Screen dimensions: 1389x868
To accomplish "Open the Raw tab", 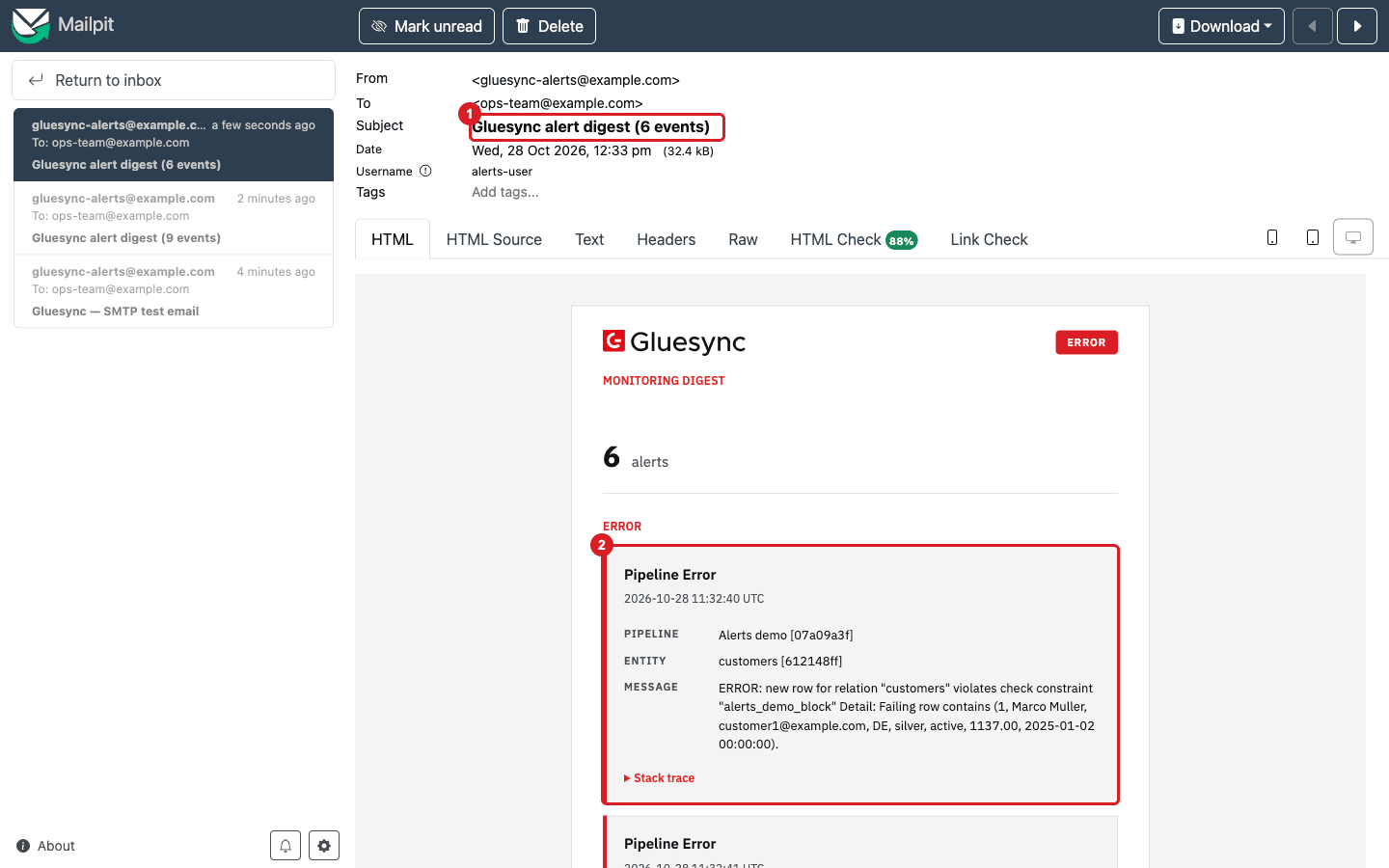I will 743,239.
